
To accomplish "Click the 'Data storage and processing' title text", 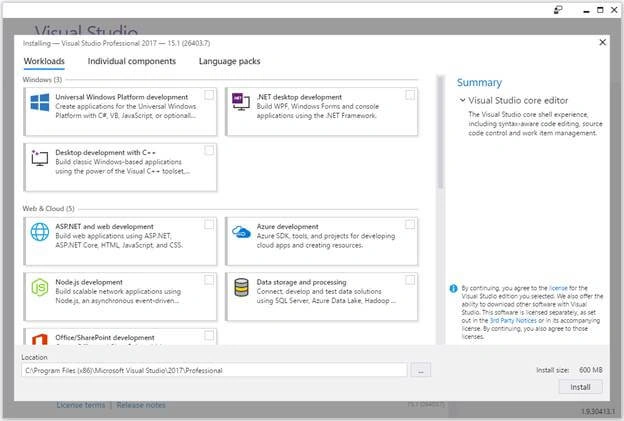I will coord(301,282).
